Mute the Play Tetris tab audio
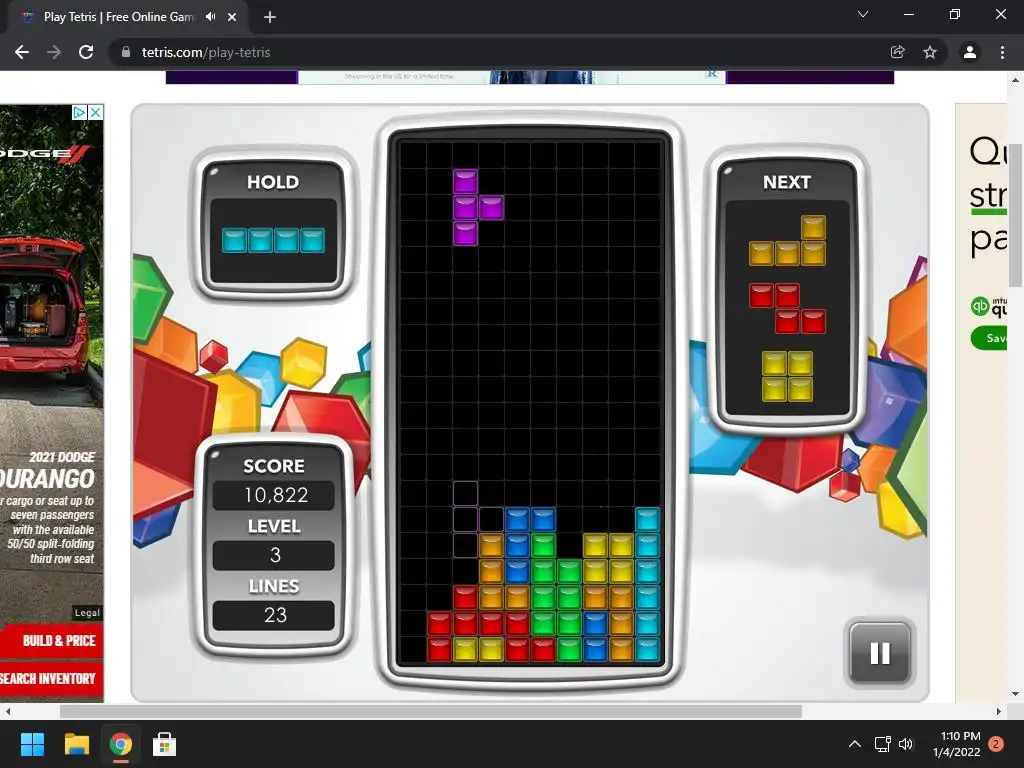The height and width of the screenshot is (768, 1024). [210, 17]
